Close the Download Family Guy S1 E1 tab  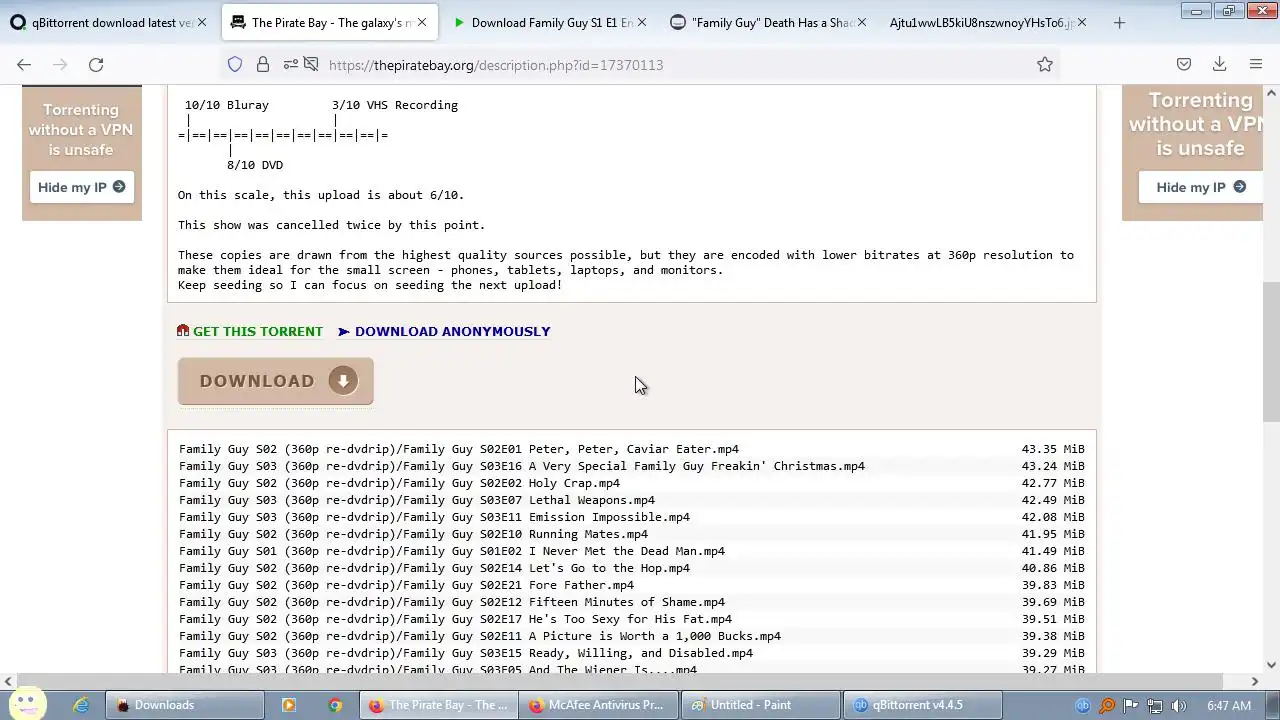pyautogui.click(x=642, y=22)
